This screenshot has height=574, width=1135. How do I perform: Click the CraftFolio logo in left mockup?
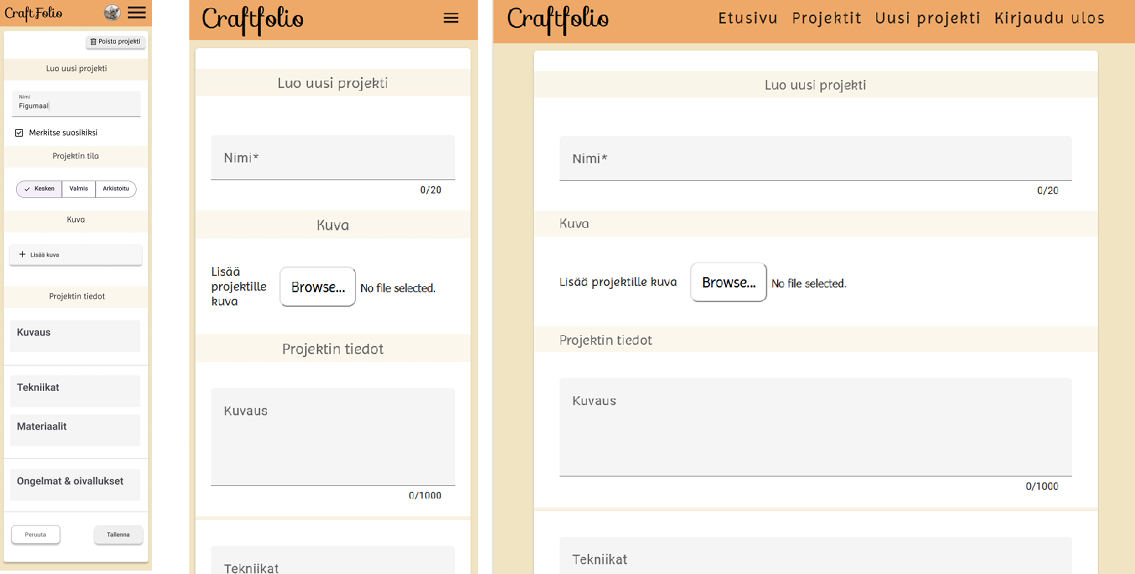[34, 13]
